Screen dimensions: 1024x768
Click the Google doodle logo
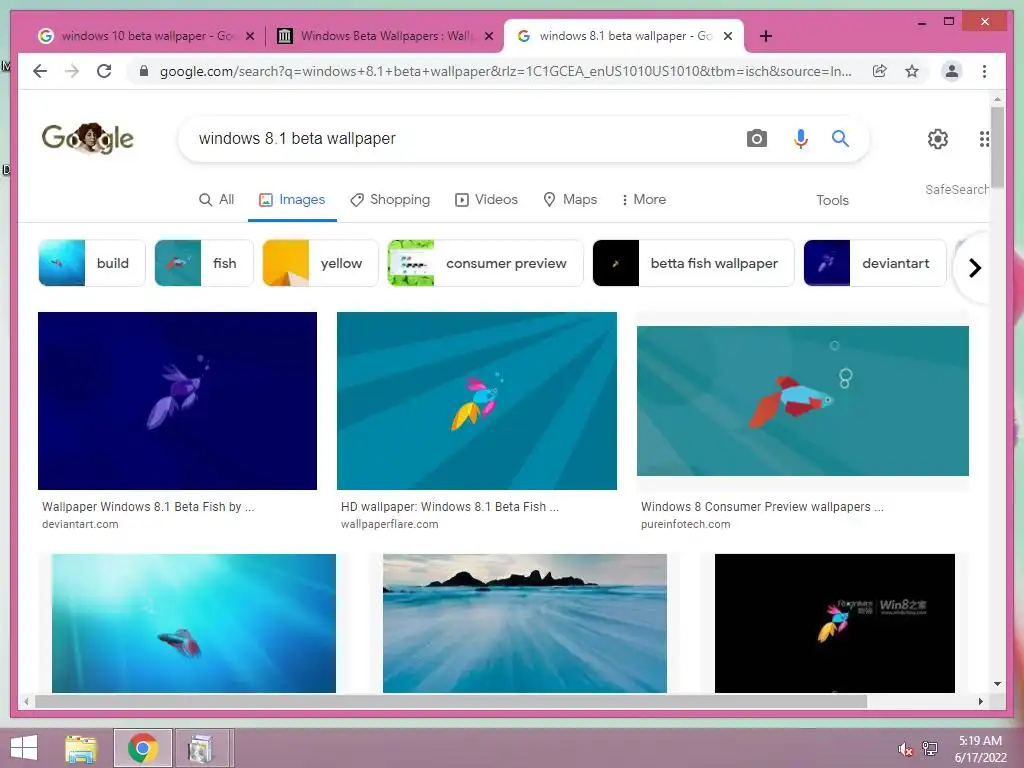[88, 138]
